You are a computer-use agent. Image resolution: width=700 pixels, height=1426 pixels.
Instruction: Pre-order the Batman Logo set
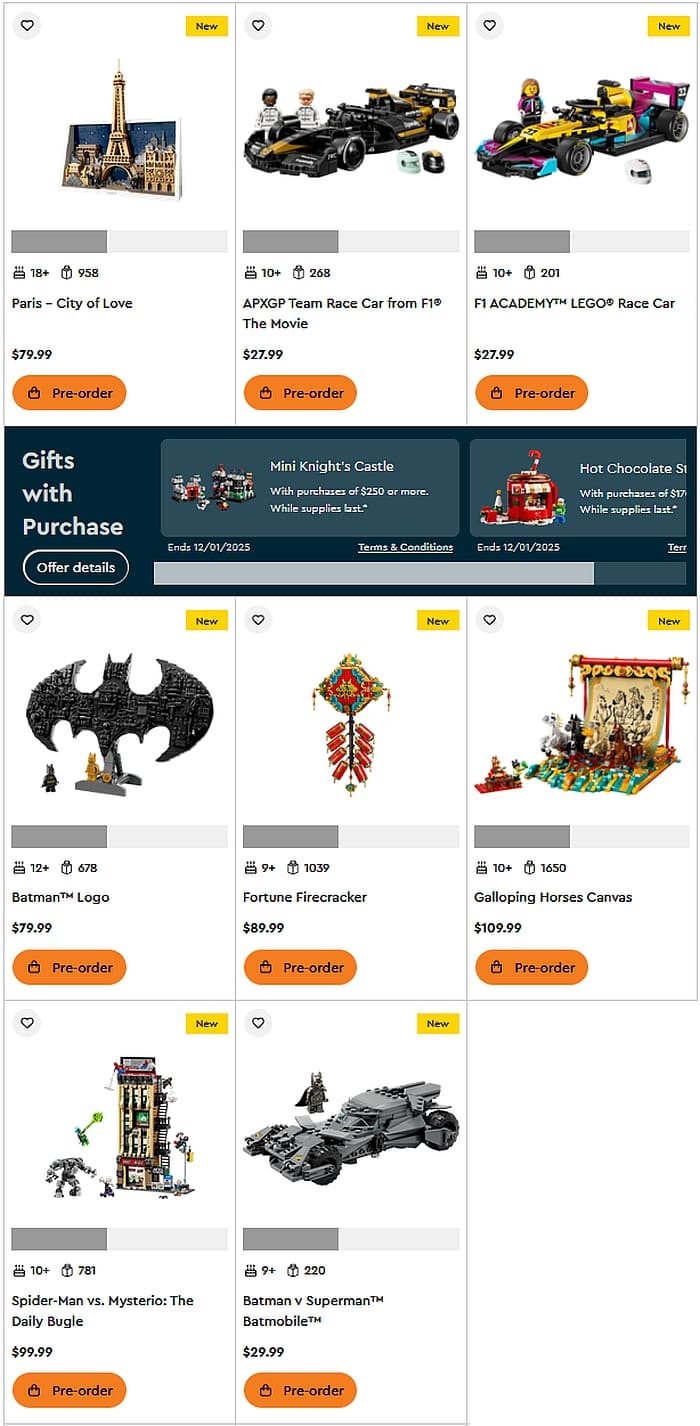69,967
